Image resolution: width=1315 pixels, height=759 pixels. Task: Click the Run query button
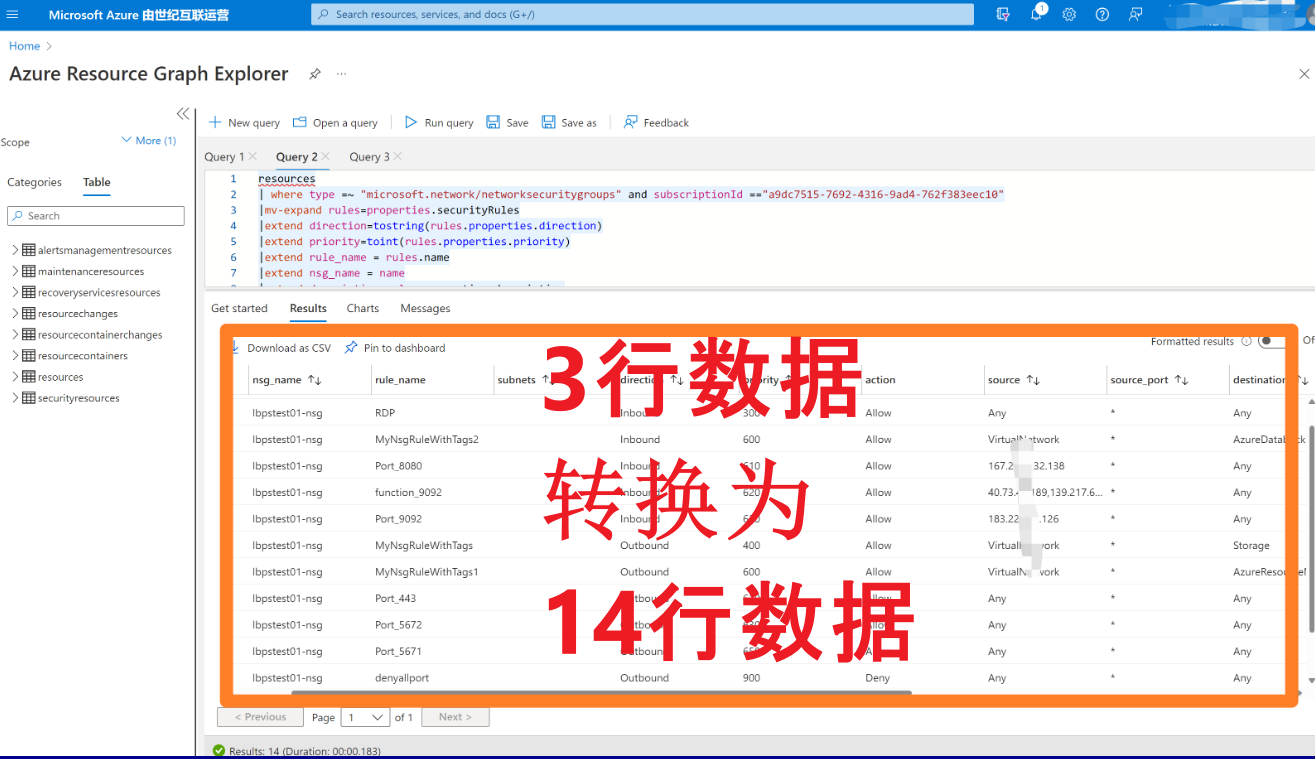pos(439,122)
